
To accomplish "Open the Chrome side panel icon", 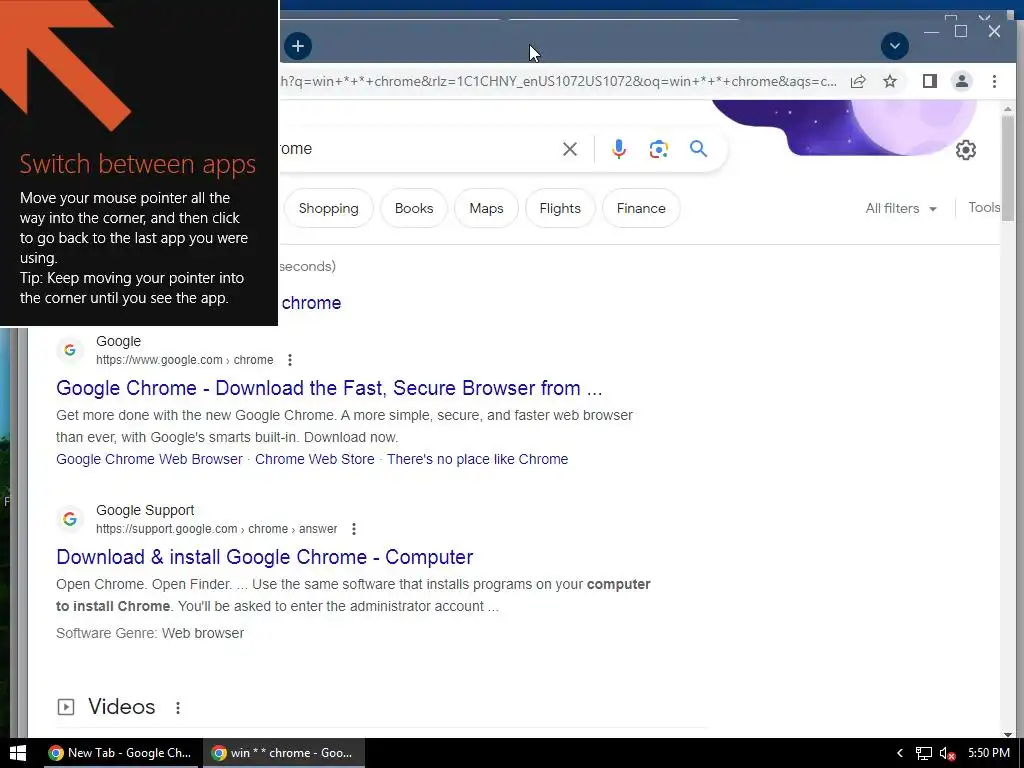I will click(x=929, y=82).
